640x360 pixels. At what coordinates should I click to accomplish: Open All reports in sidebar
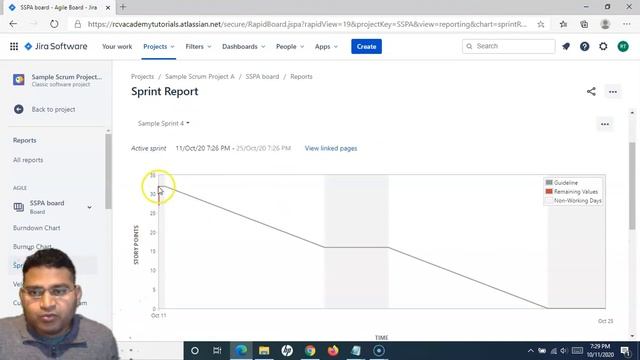28,160
